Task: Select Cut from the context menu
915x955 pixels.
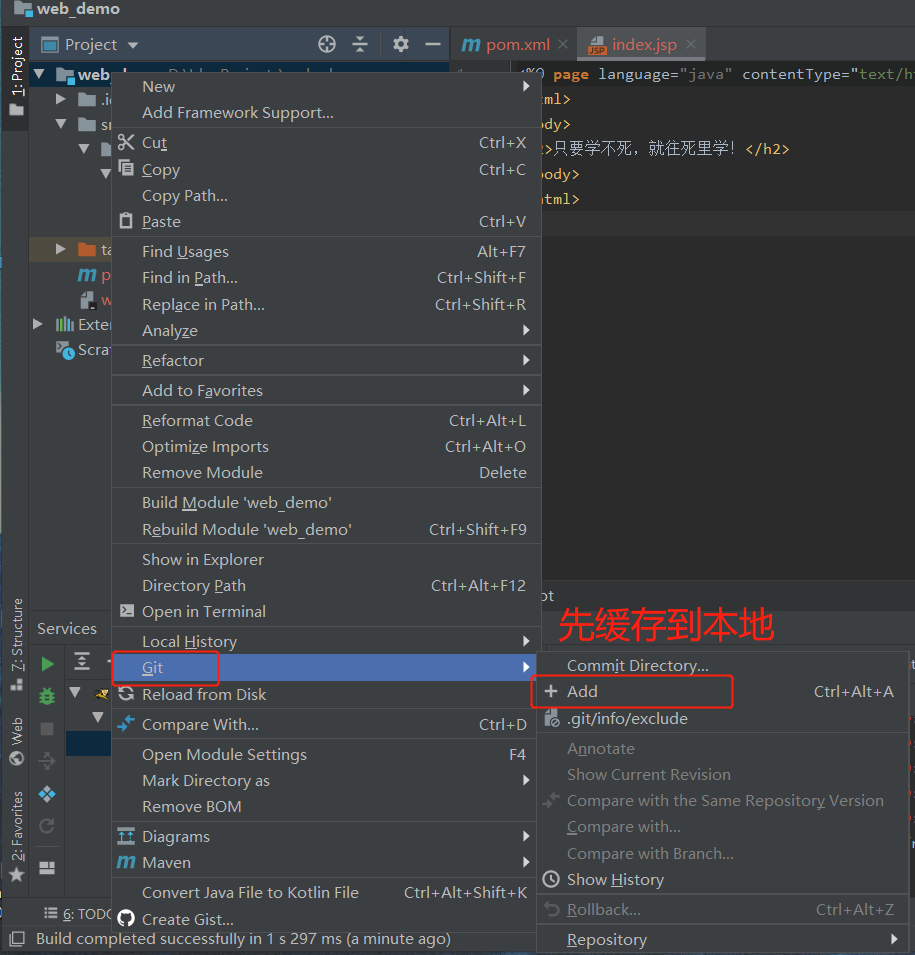Action: [x=327, y=143]
